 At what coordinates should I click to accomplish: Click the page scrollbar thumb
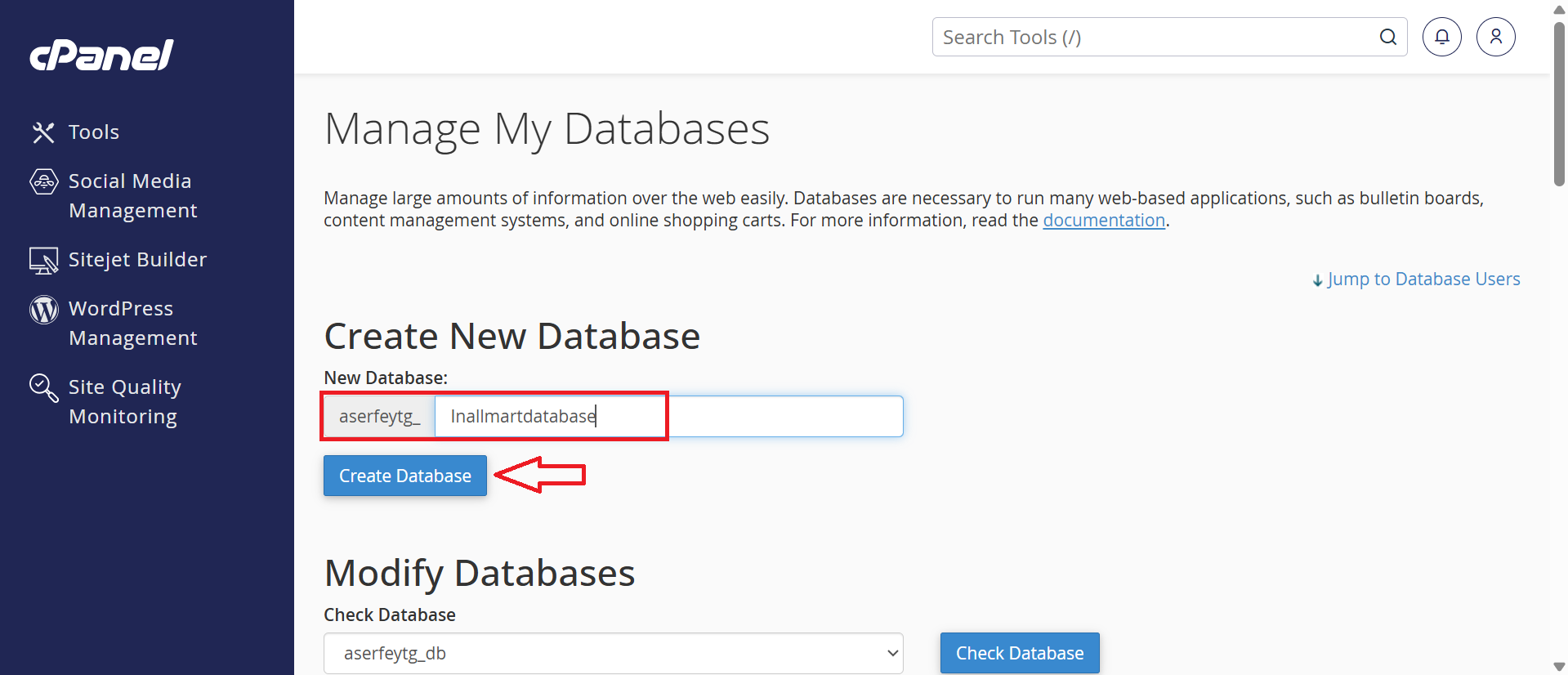click(x=1559, y=104)
